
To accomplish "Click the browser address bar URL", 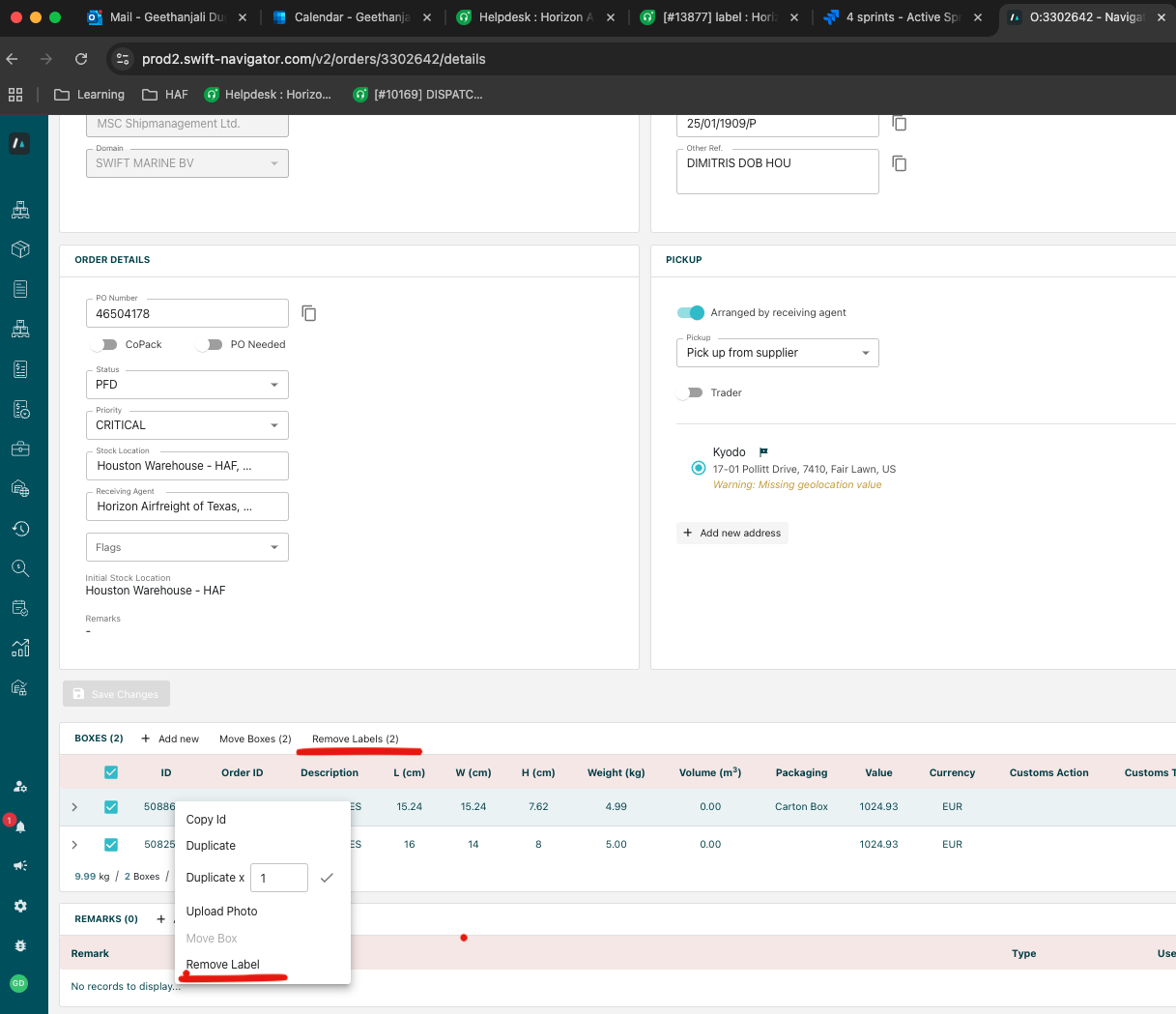I will (313, 59).
